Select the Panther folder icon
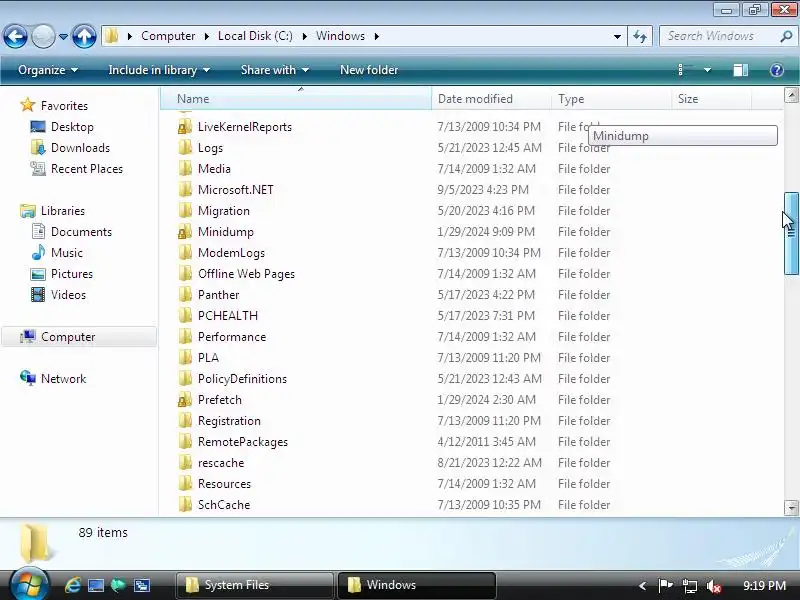 click(185, 295)
